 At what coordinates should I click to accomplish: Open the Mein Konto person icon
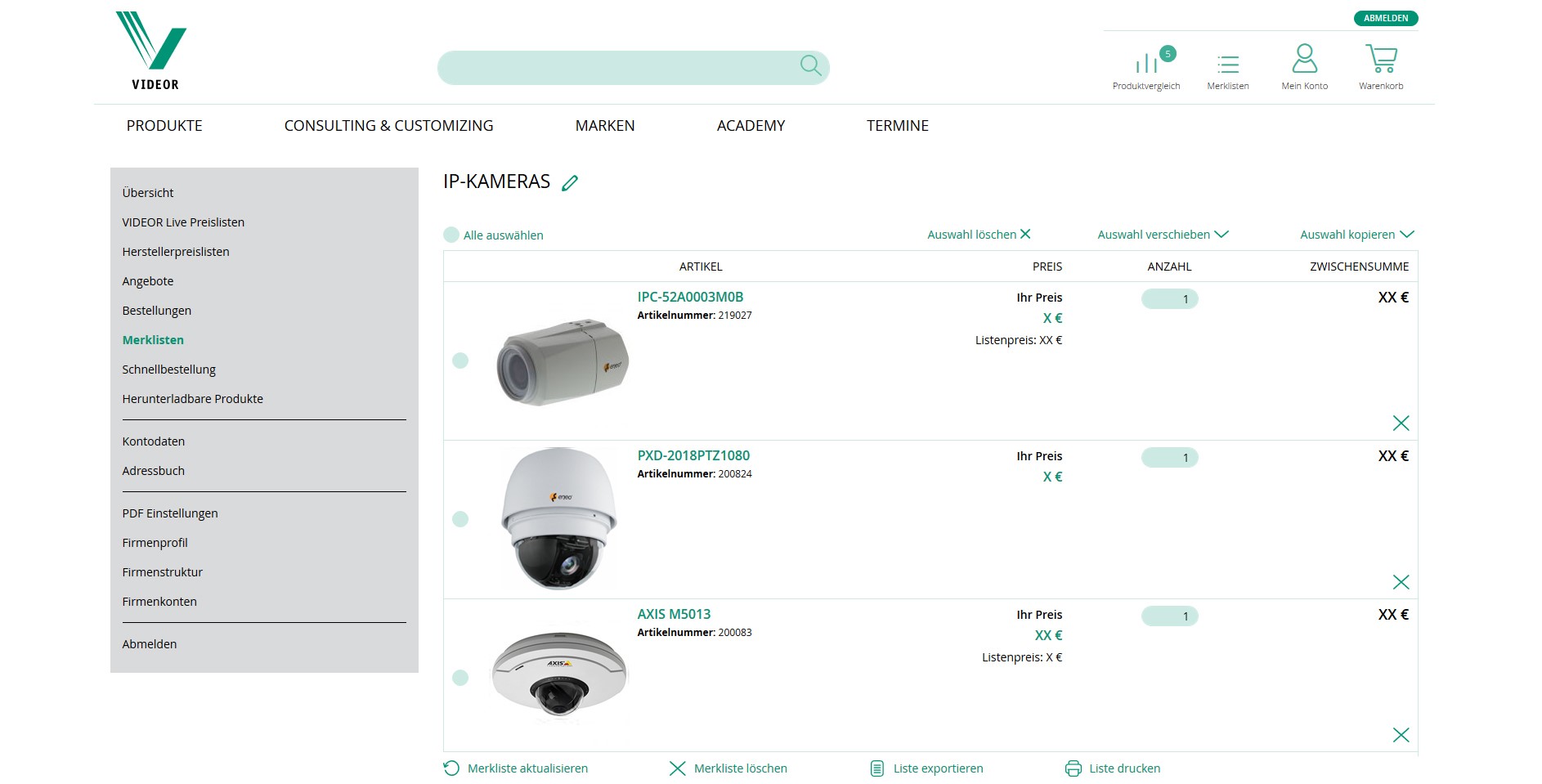tap(1304, 58)
